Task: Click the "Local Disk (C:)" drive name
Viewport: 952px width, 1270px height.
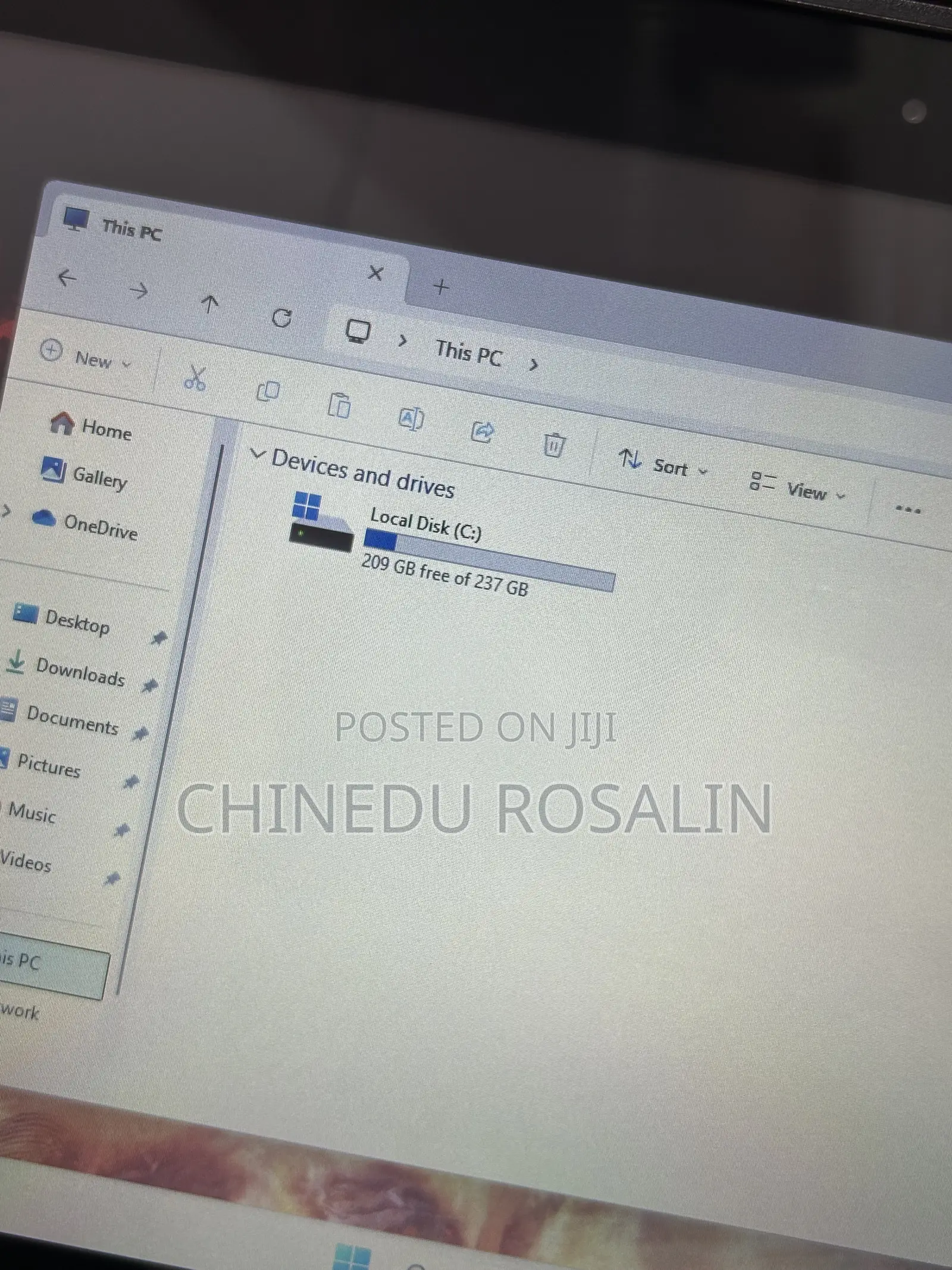Action: click(425, 524)
